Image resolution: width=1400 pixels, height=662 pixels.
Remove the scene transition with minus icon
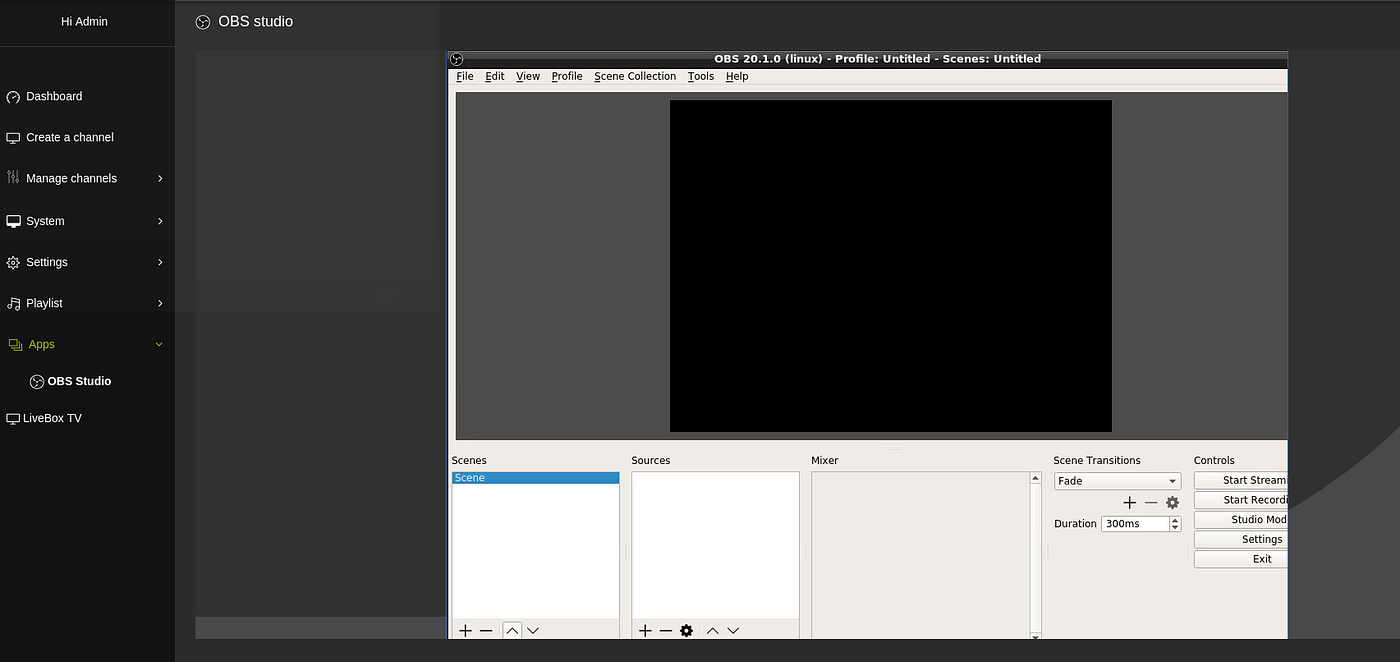tap(1151, 503)
